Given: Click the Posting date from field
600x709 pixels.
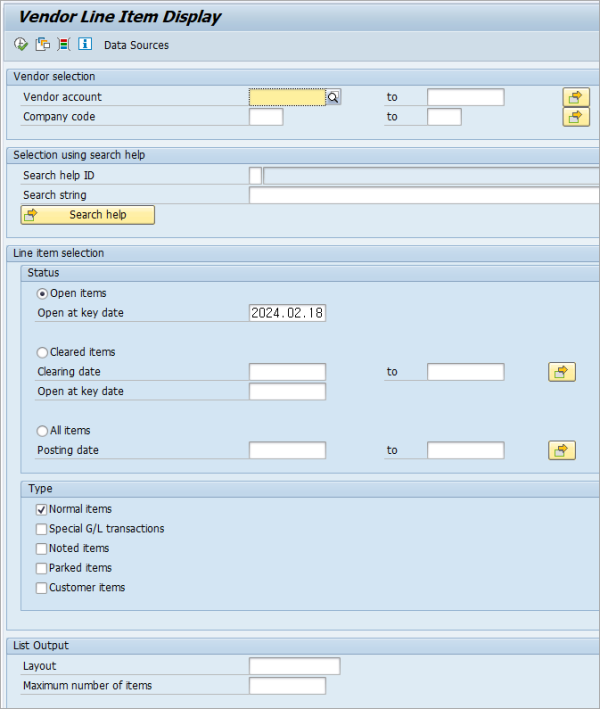Looking at the screenshot, I should click(287, 450).
